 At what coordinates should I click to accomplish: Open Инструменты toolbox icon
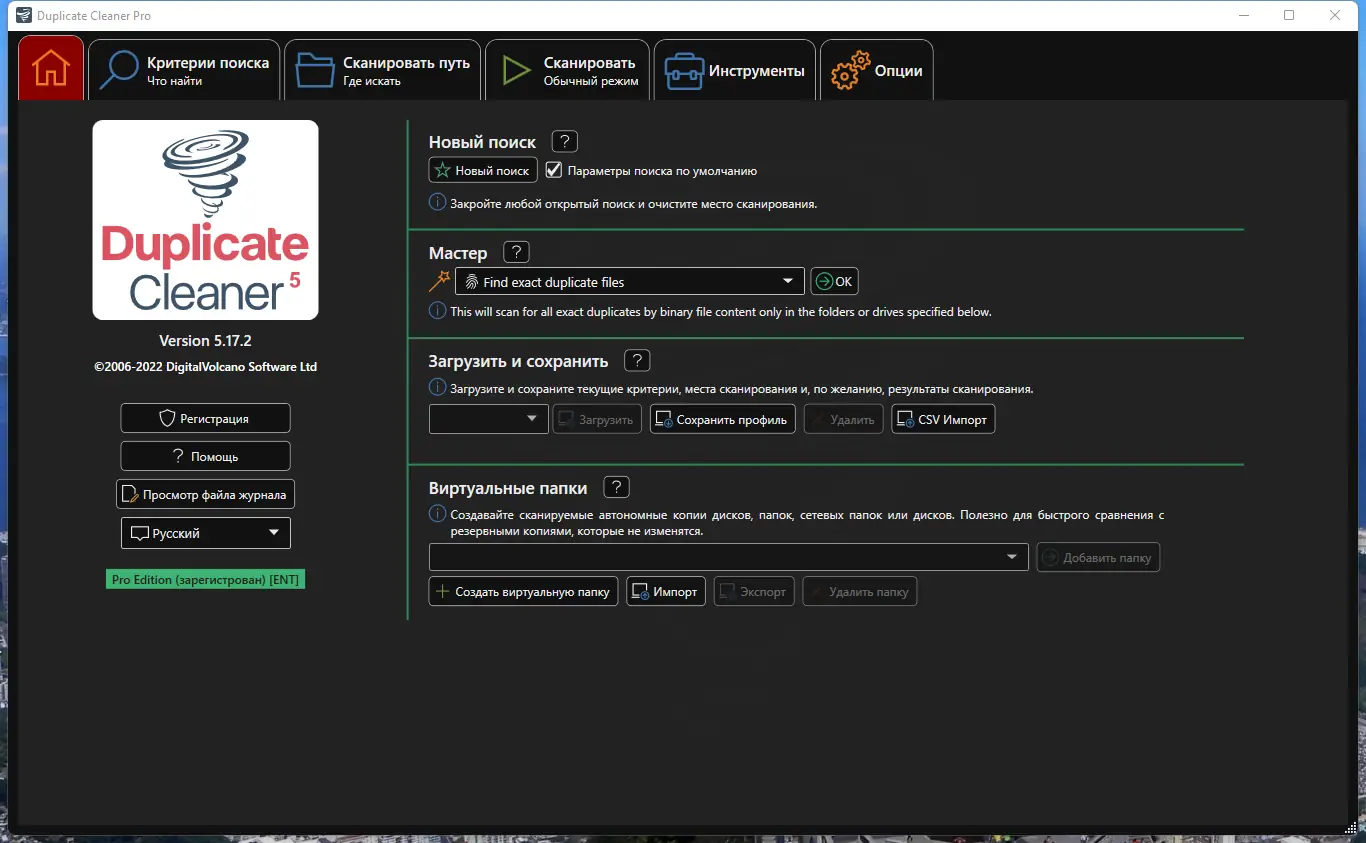683,69
